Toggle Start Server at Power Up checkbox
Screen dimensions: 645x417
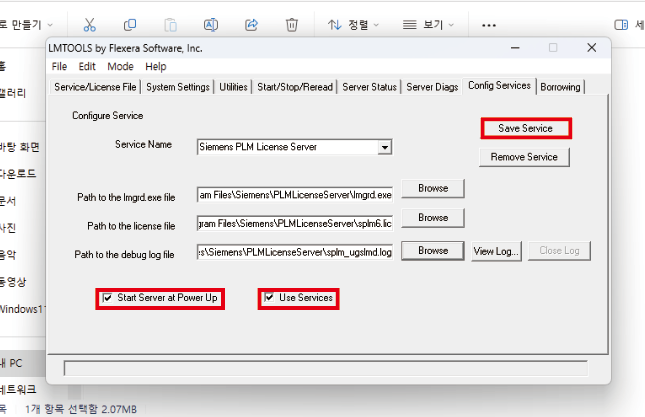click(x=107, y=298)
